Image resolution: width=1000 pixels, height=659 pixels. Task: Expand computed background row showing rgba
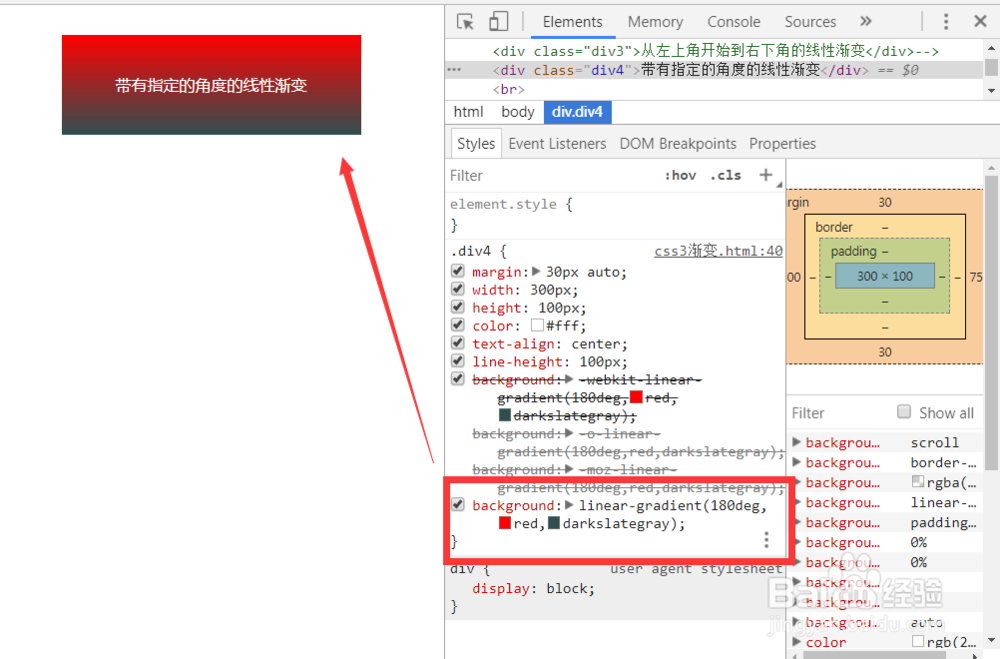coord(797,482)
